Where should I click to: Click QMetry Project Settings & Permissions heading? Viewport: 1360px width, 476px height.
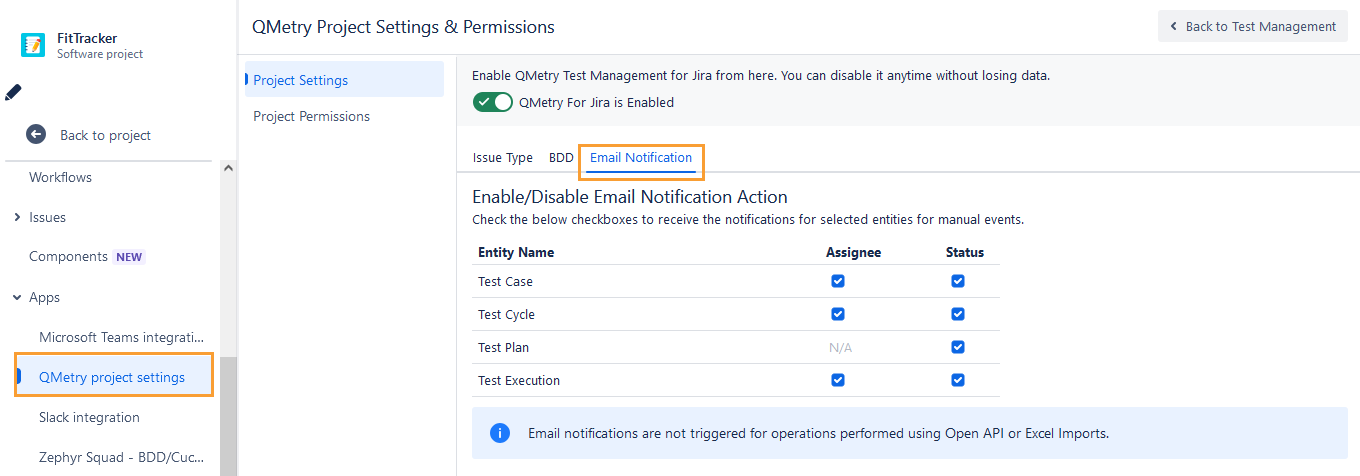point(403,27)
